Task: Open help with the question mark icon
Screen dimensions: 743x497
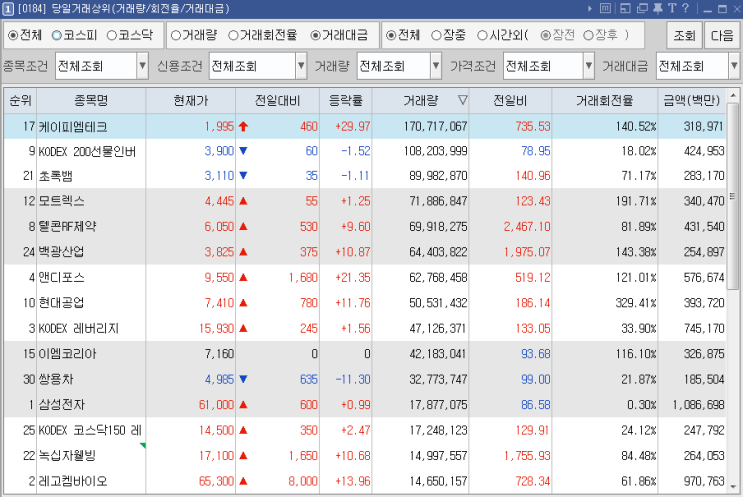Action: 686,8
